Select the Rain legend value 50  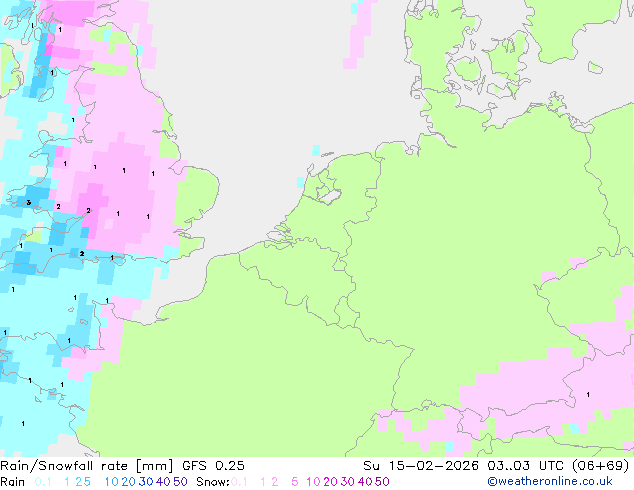click(x=180, y=482)
